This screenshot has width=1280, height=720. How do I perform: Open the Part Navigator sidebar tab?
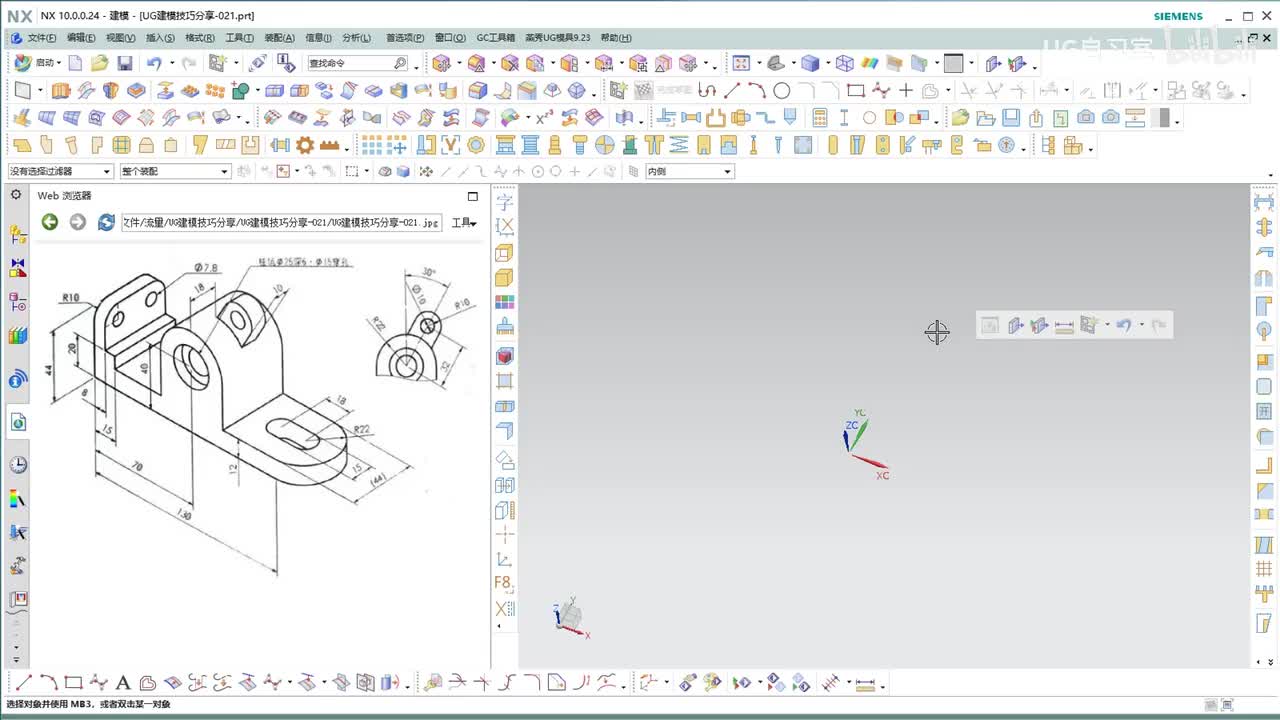click(18, 301)
